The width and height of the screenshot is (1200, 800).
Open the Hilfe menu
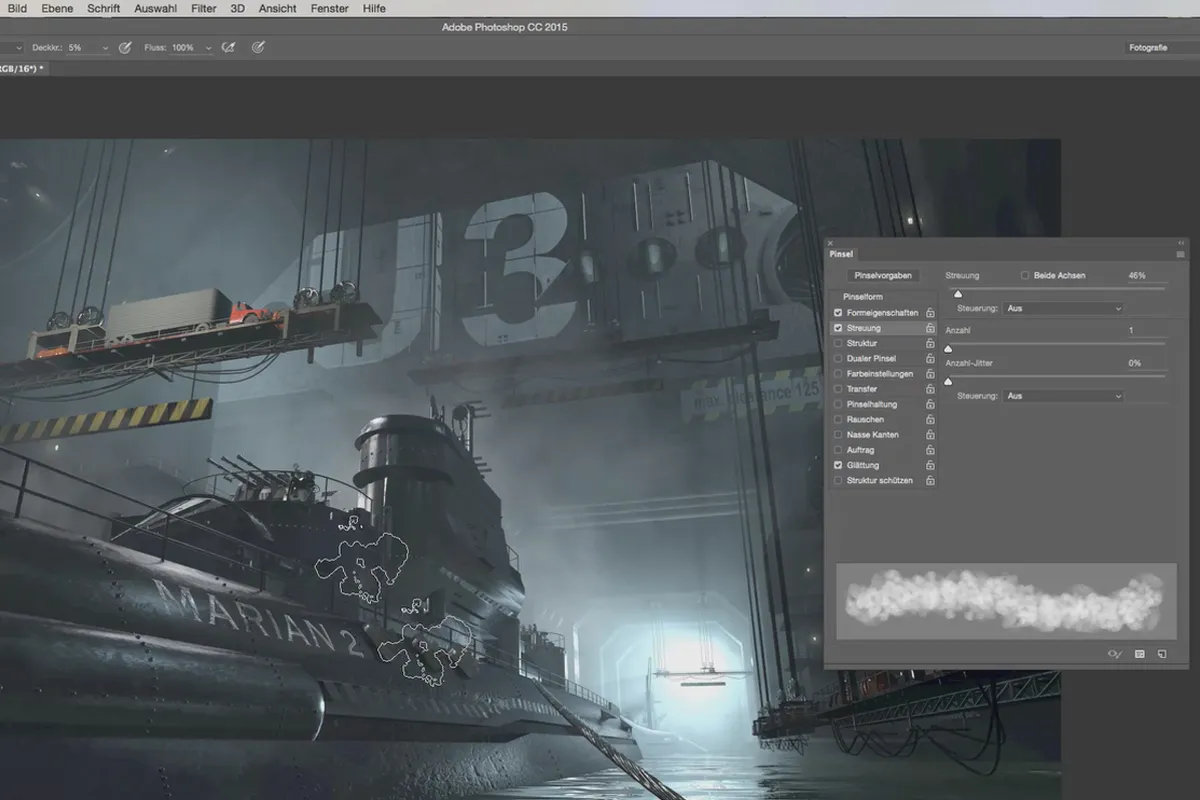[x=374, y=8]
